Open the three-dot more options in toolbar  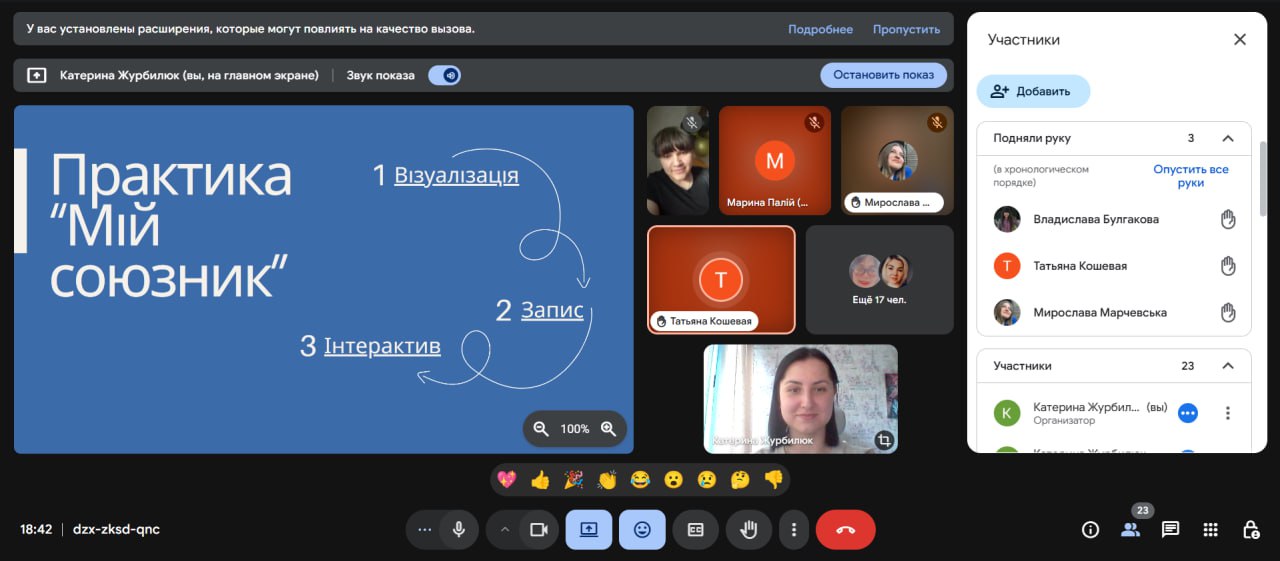tap(794, 530)
